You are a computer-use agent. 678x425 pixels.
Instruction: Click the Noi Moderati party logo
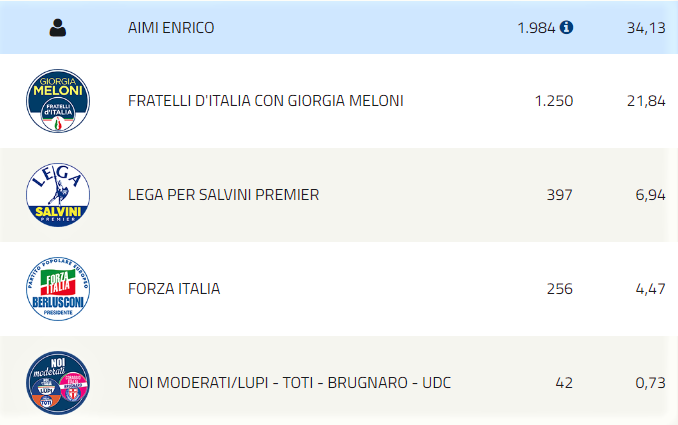[58, 383]
